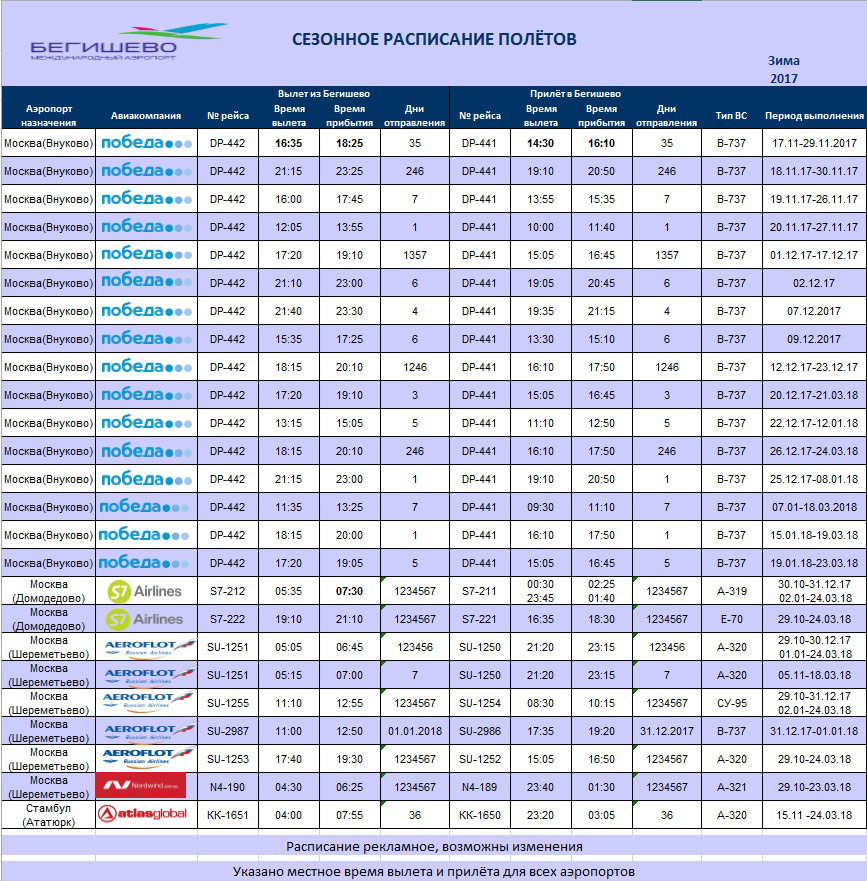Click the title 'Сезонное расписание полётов'
This screenshot has height=881, width=867.
point(433,40)
